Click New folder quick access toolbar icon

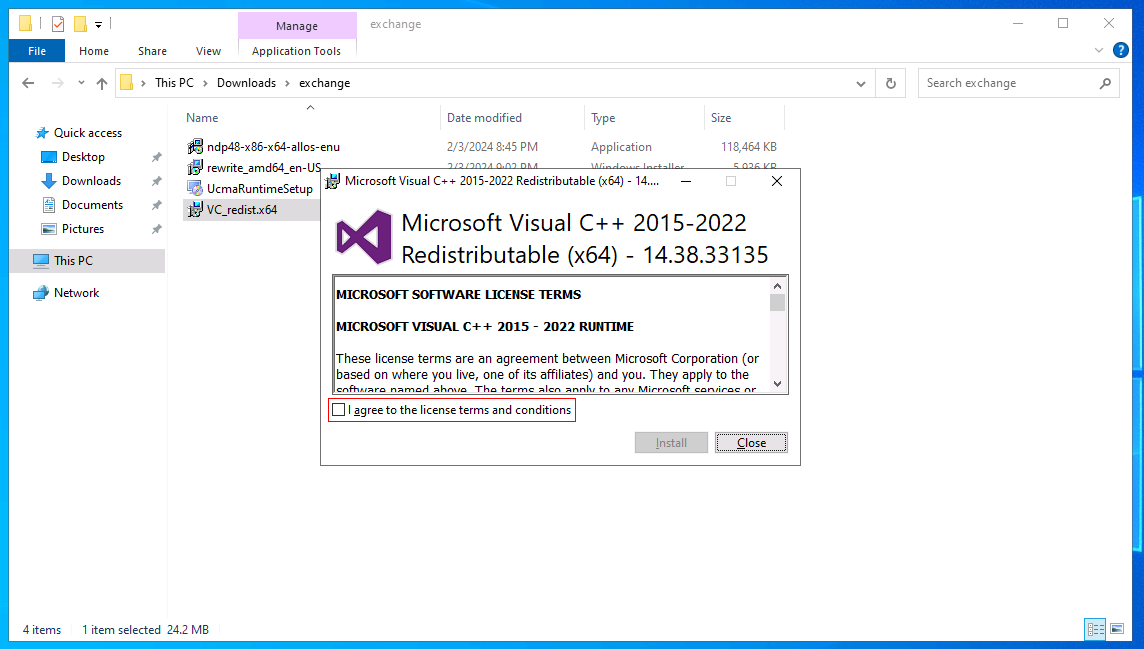pos(80,24)
